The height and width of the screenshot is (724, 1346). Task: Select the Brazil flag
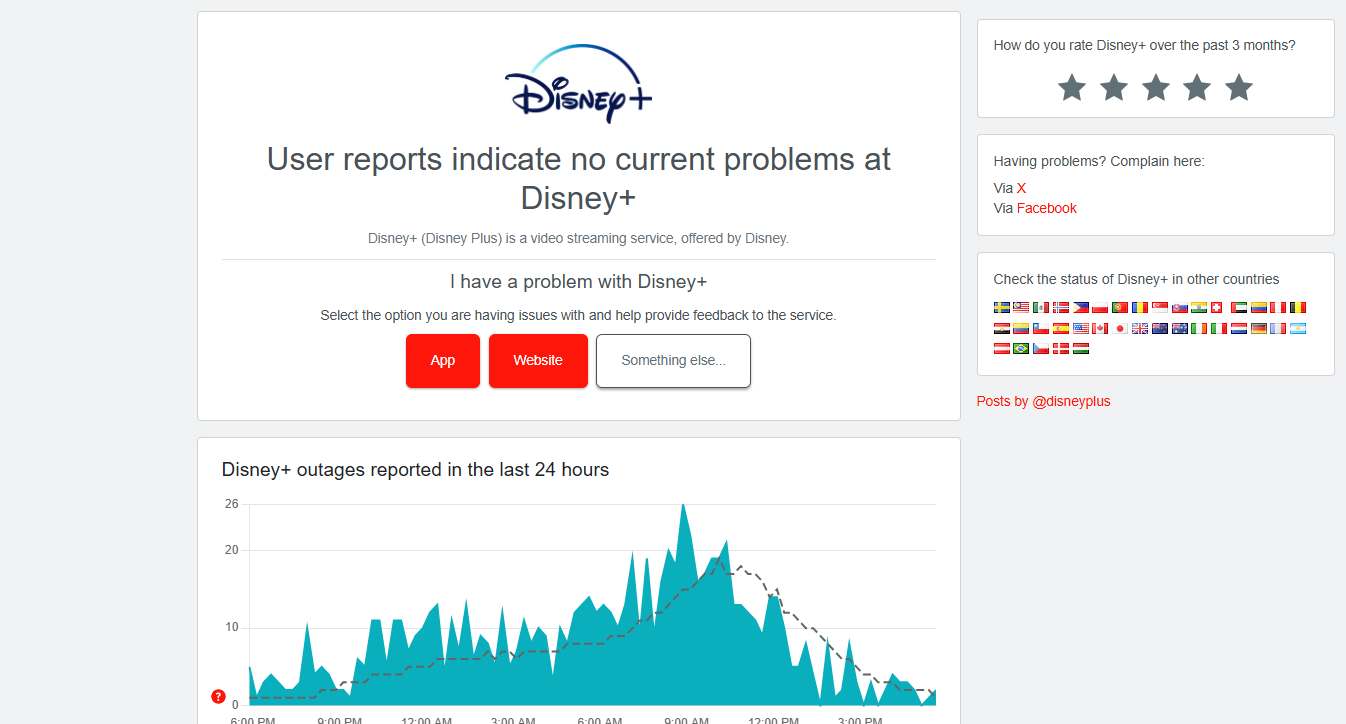(x=1021, y=348)
